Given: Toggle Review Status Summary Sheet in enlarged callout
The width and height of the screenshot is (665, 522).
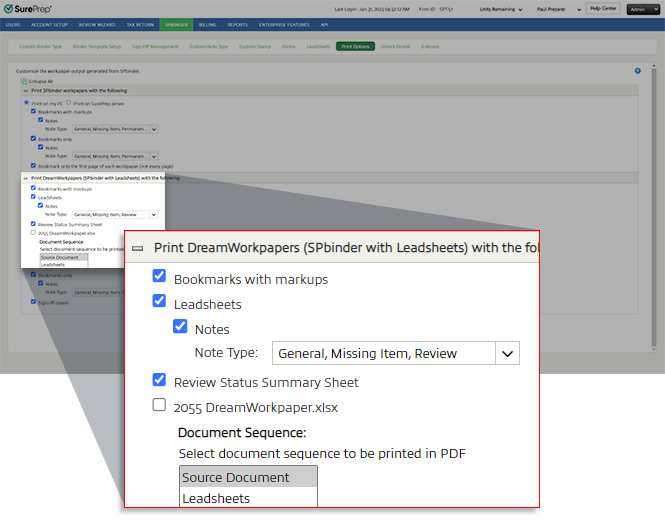Looking at the screenshot, I should 159,381.
